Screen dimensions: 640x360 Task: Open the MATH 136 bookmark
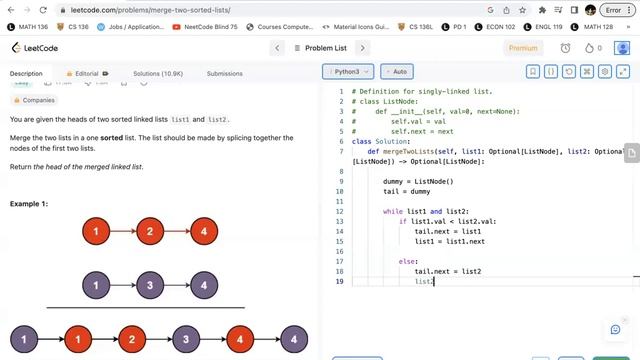tap(28, 27)
